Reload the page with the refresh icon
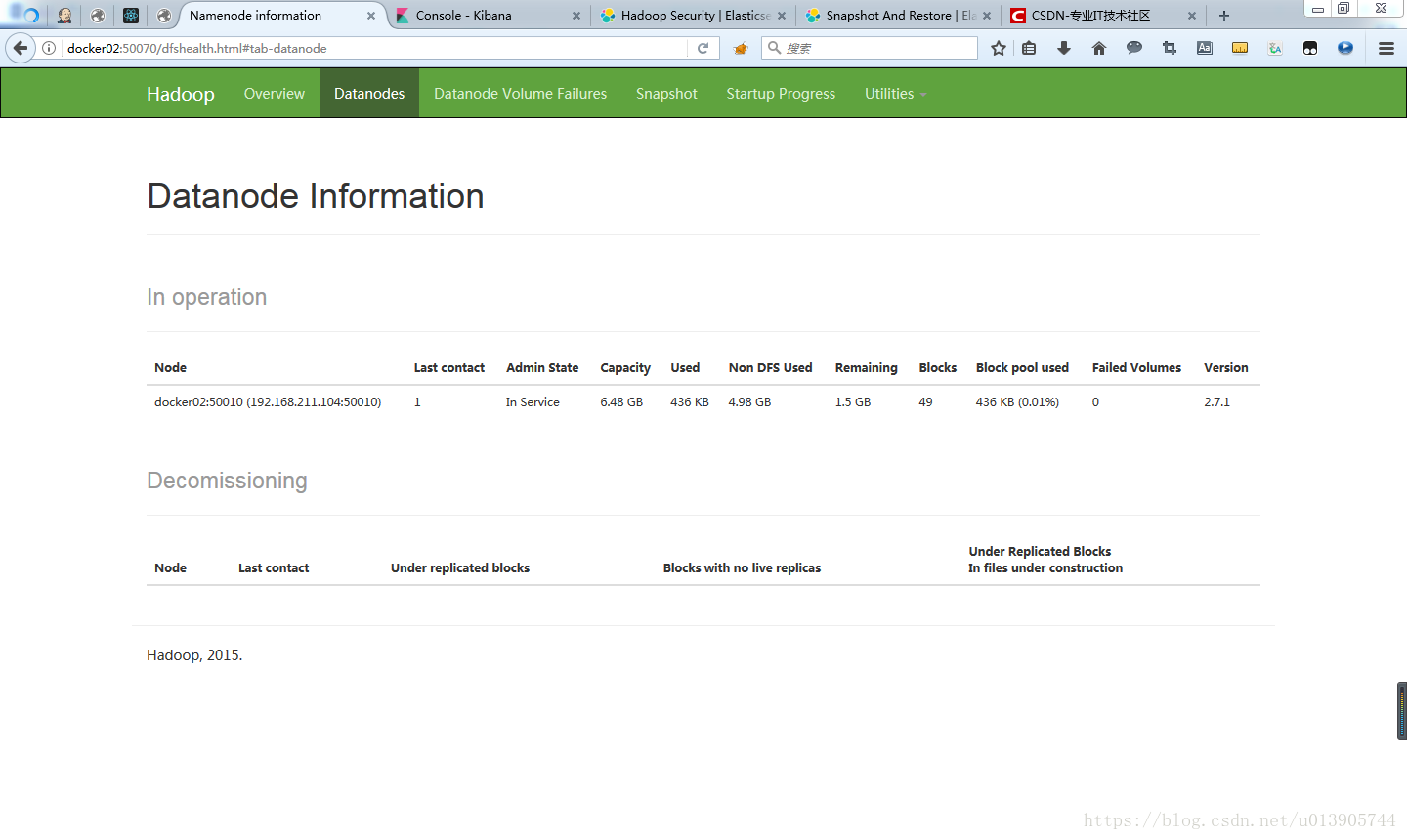This screenshot has height=840, width=1407. (x=703, y=48)
